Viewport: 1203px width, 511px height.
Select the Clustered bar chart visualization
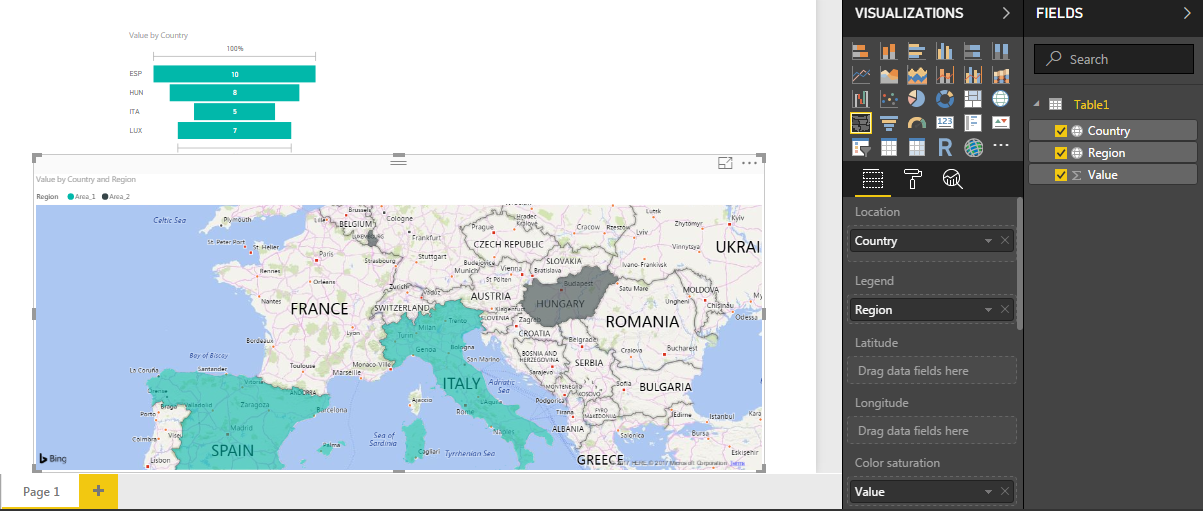[916, 50]
